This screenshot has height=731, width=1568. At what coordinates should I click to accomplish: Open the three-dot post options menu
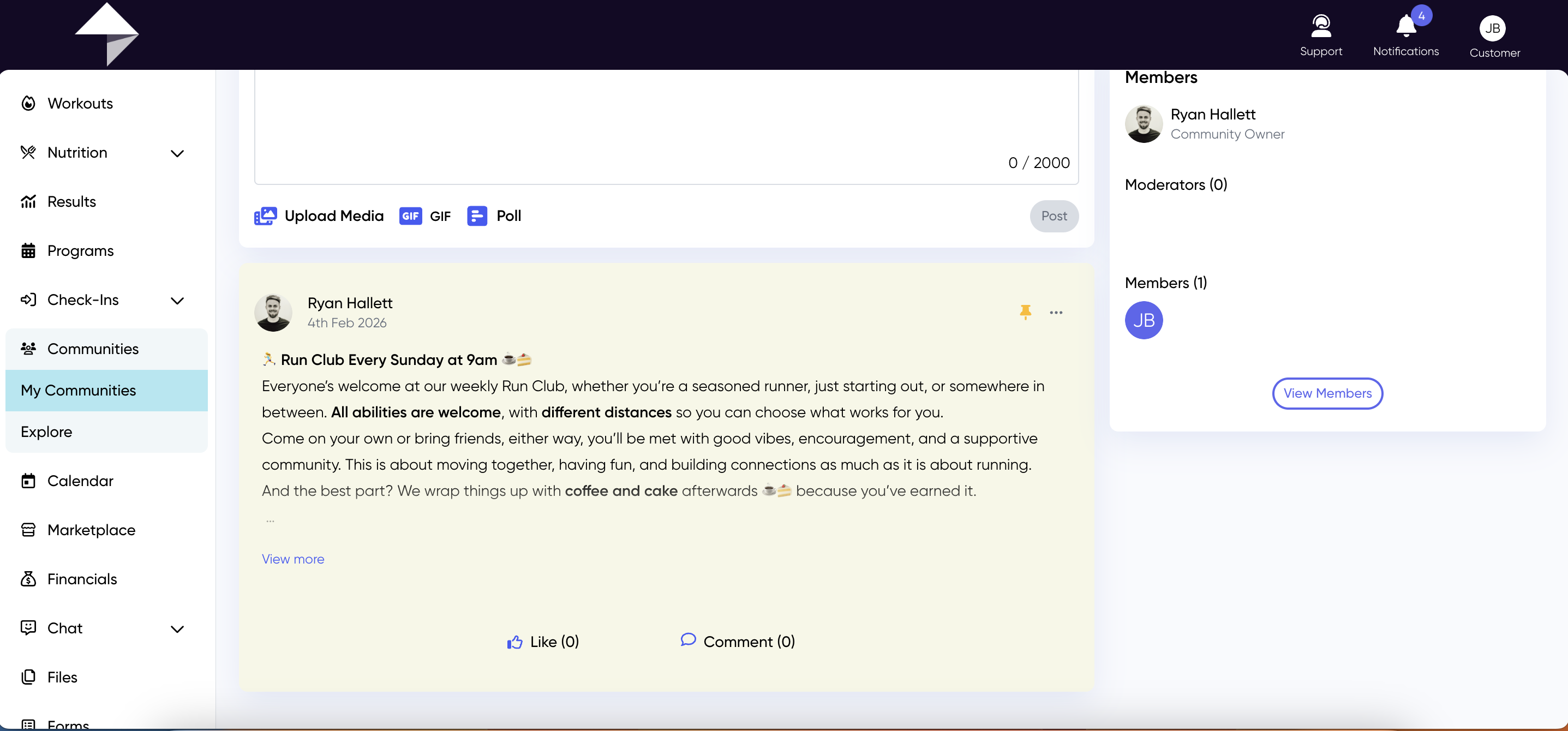1056,313
